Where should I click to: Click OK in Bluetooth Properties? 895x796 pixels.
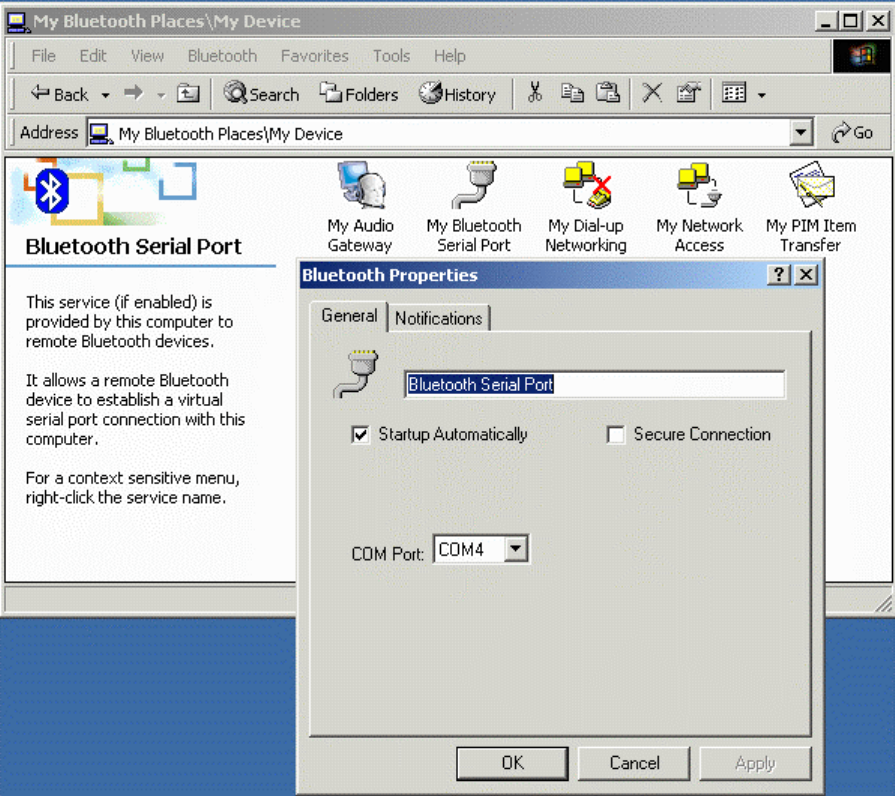[512, 763]
